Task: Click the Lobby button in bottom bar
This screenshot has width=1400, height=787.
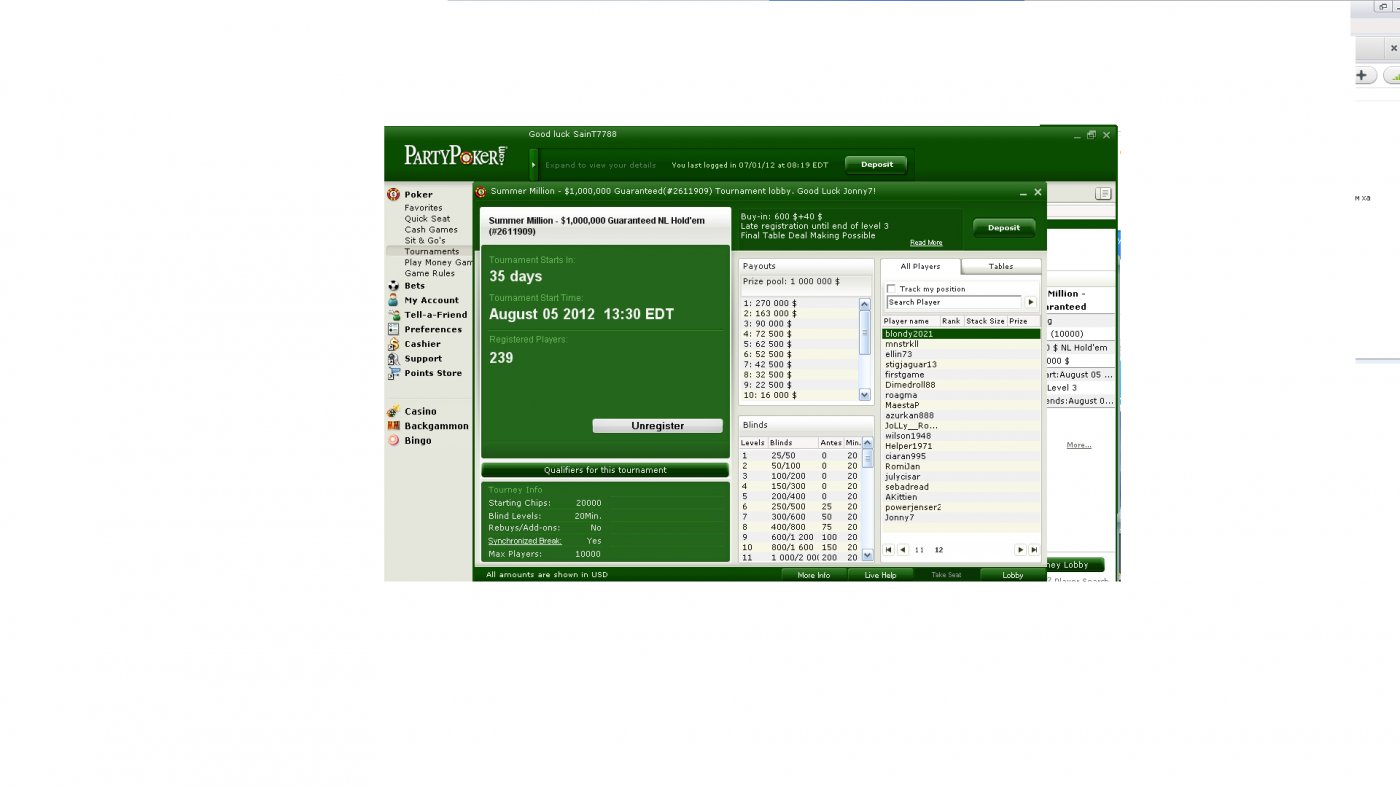Action: tap(1013, 575)
